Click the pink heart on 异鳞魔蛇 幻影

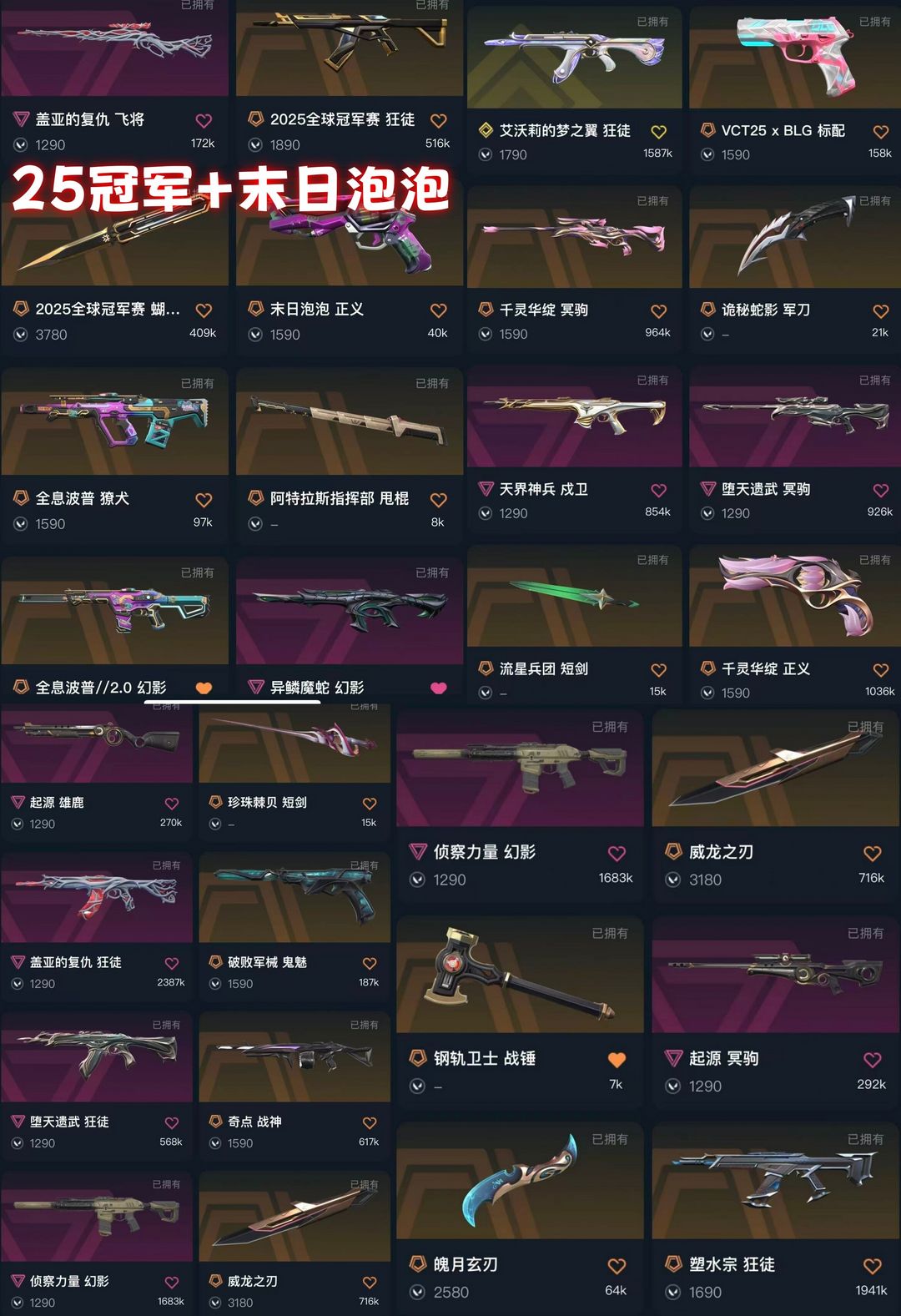pyautogui.click(x=438, y=688)
